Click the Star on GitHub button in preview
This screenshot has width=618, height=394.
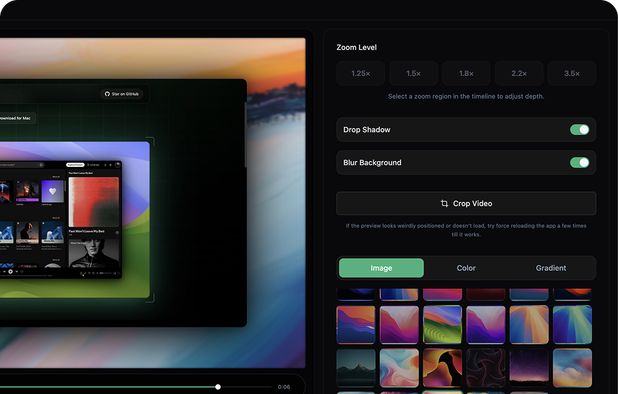122,94
